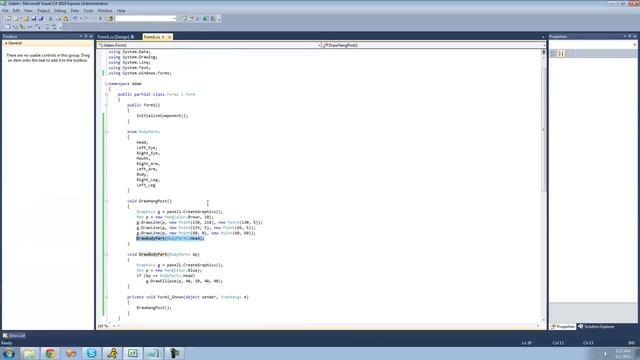Viewport: 640px width, 360px height.
Task: Collapse the General group in Toolbox
Action: click(6, 43)
